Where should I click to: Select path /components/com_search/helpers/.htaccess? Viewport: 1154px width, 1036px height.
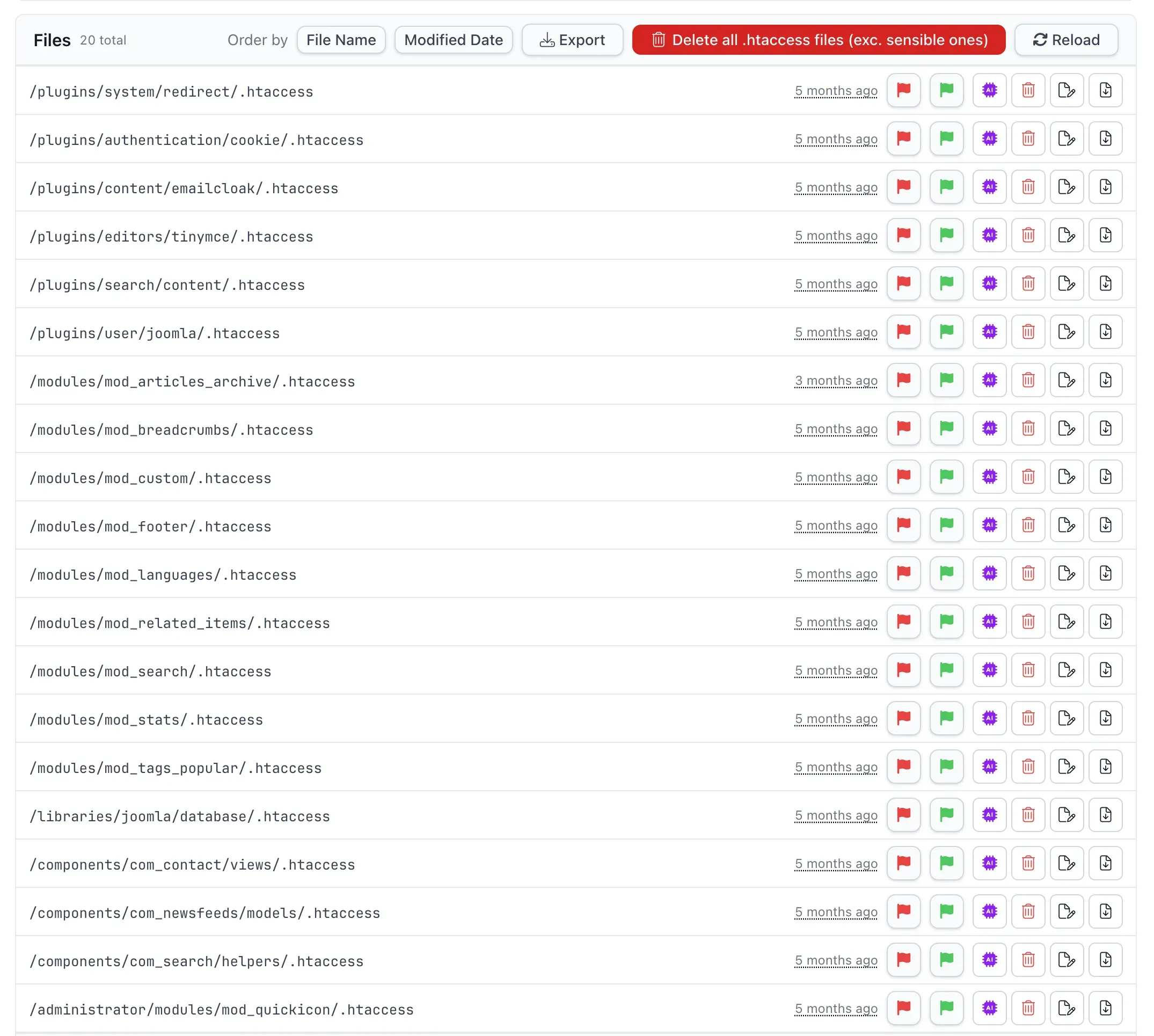(x=196, y=961)
